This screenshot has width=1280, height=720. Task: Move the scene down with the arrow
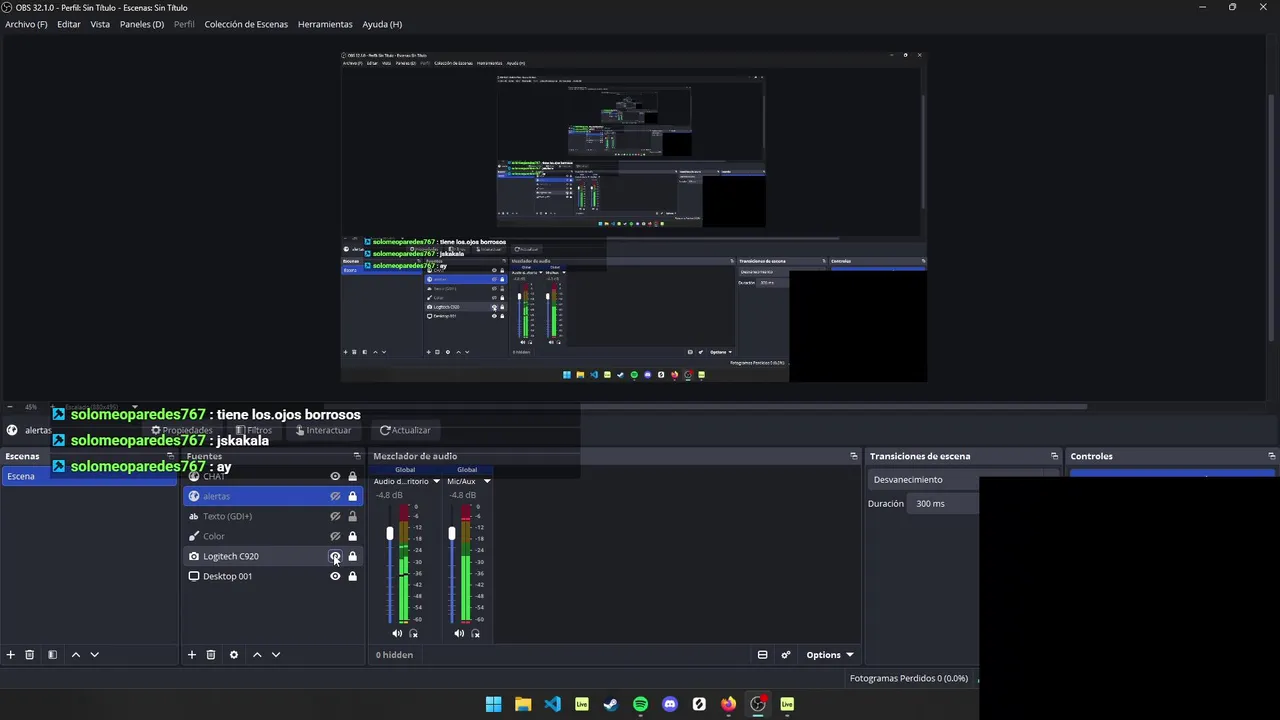(95, 655)
